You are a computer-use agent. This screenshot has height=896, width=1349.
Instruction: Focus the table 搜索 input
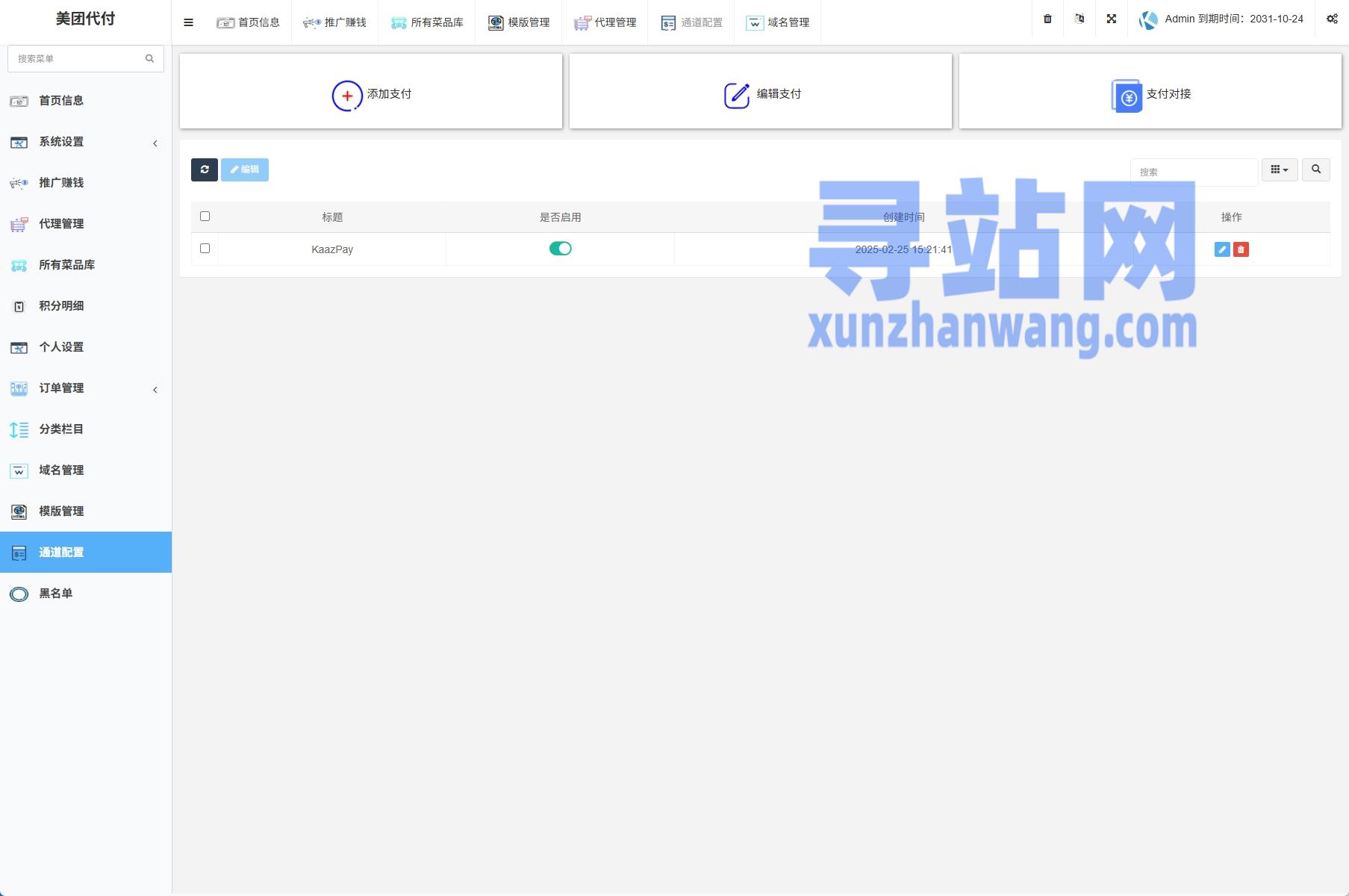click(1194, 172)
